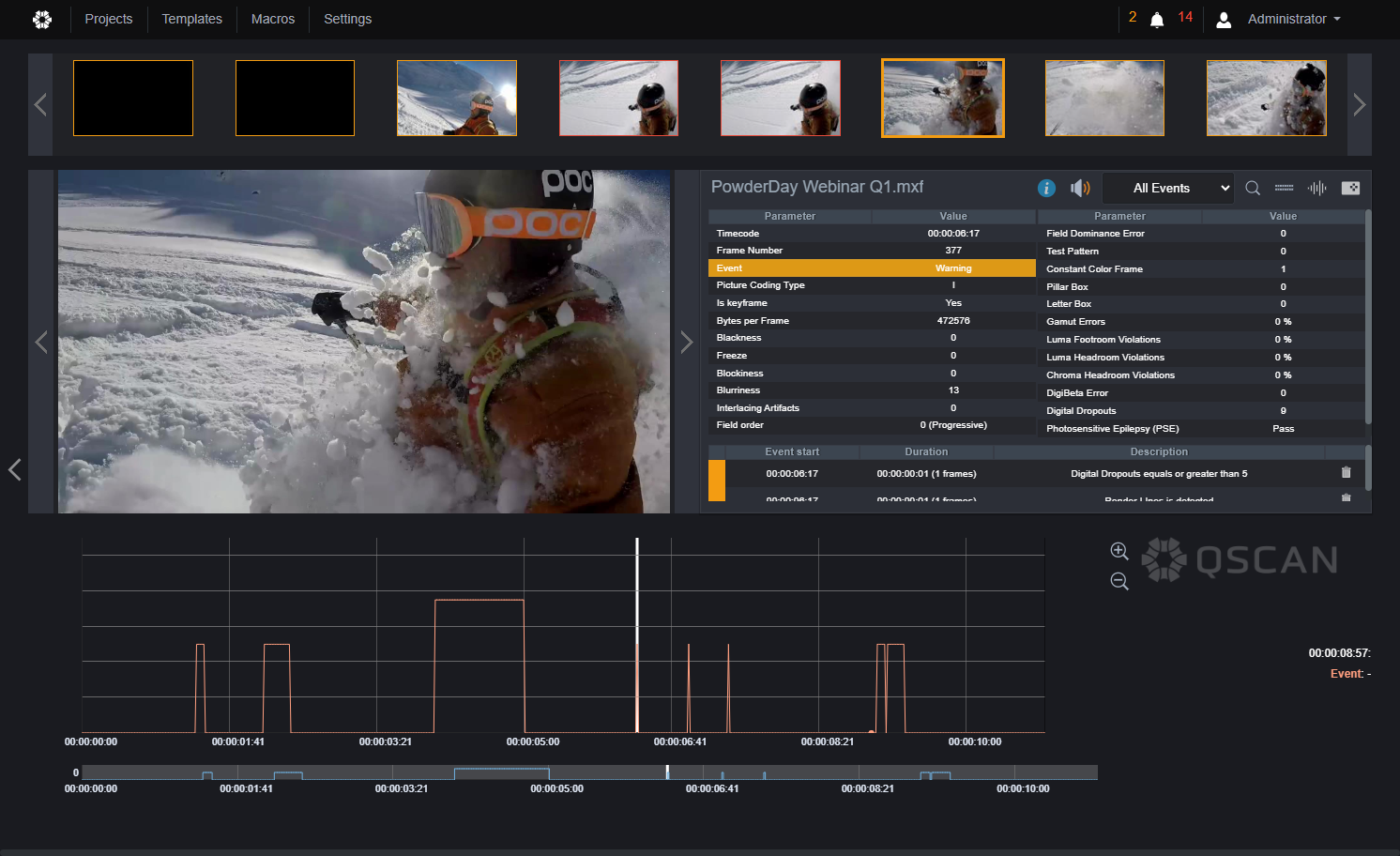Screen dimensions: 1400x856
Task: Click the Digital Dropouts parameter row
Action: pos(1201,411)
